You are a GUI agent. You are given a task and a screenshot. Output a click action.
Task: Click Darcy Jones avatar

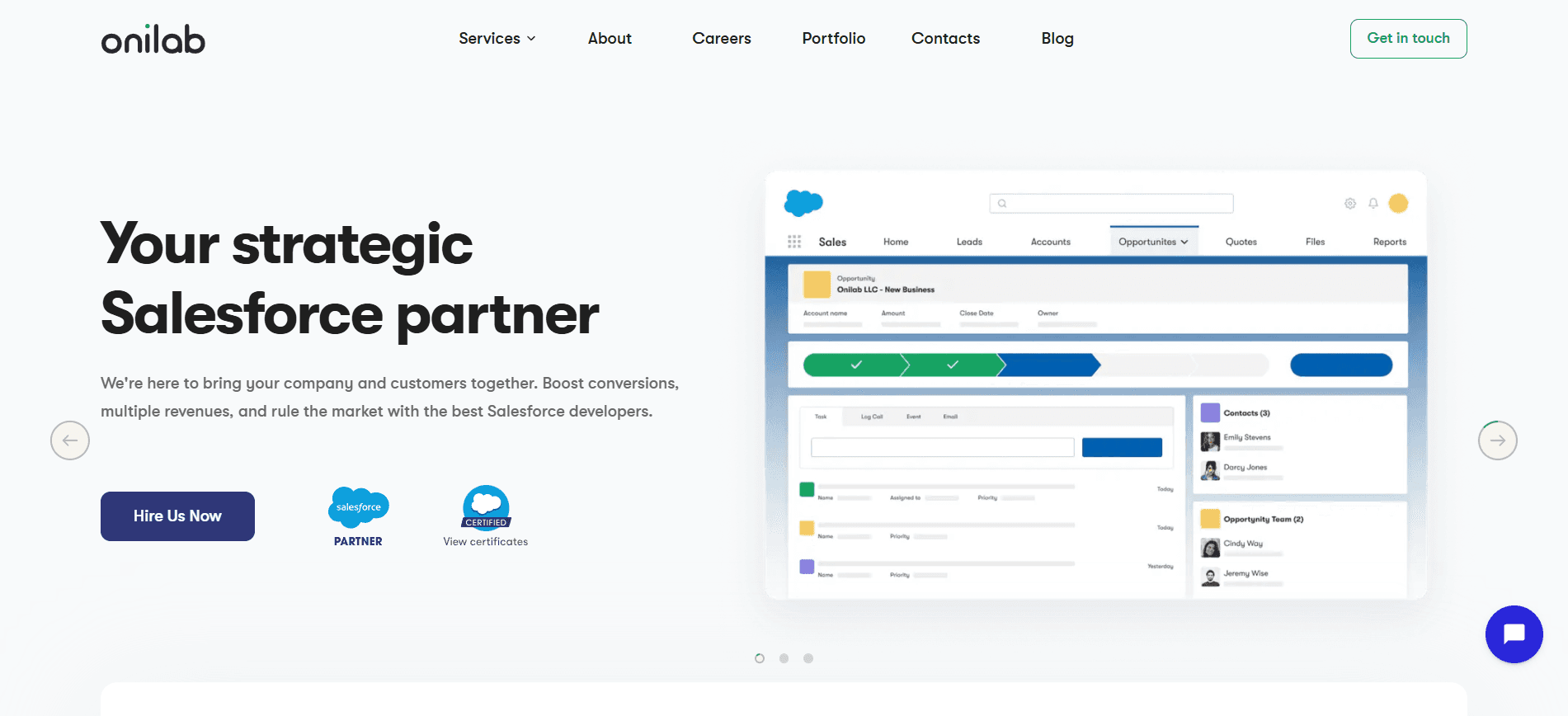1210,470
